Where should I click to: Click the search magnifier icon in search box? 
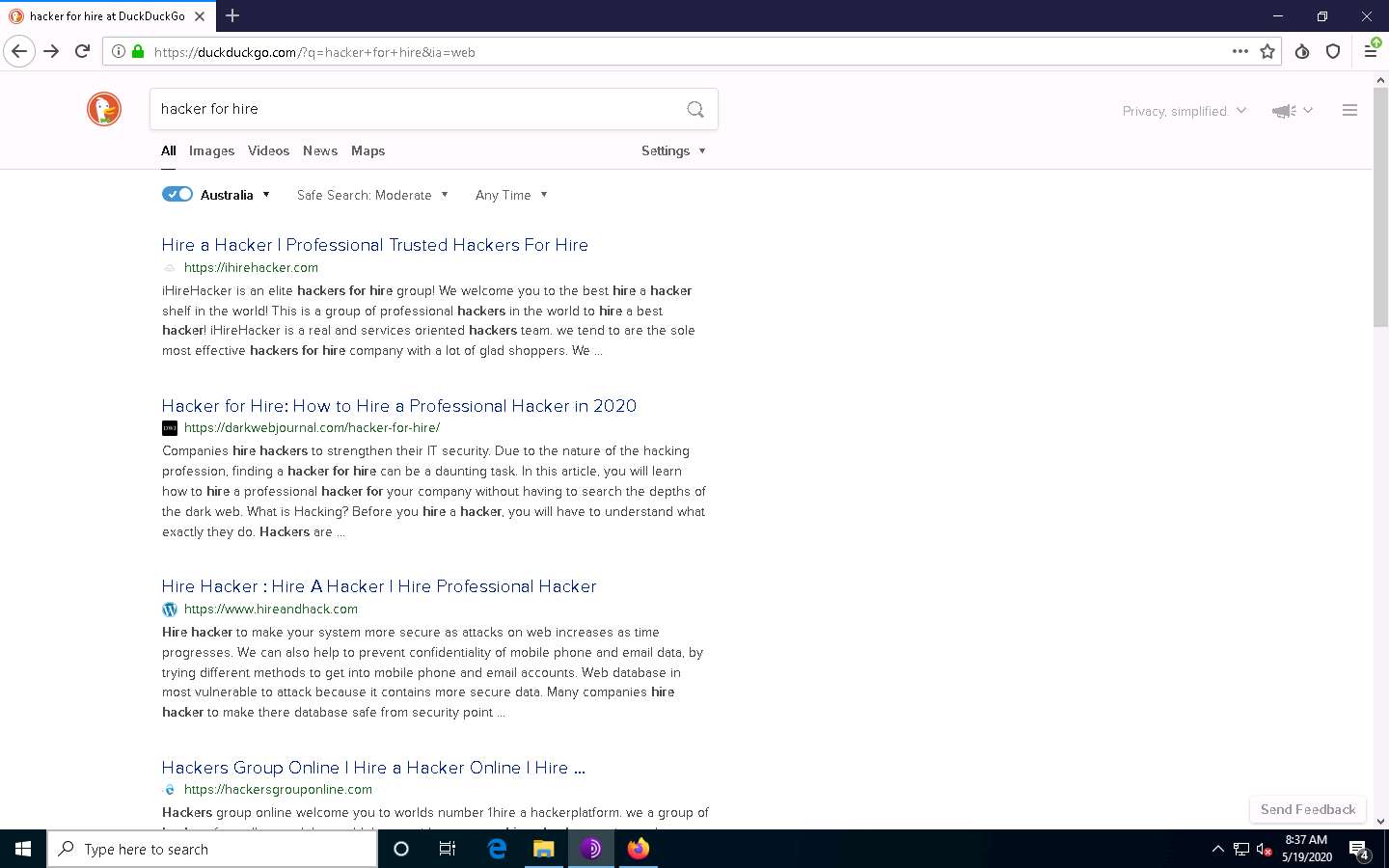point(694,109)
